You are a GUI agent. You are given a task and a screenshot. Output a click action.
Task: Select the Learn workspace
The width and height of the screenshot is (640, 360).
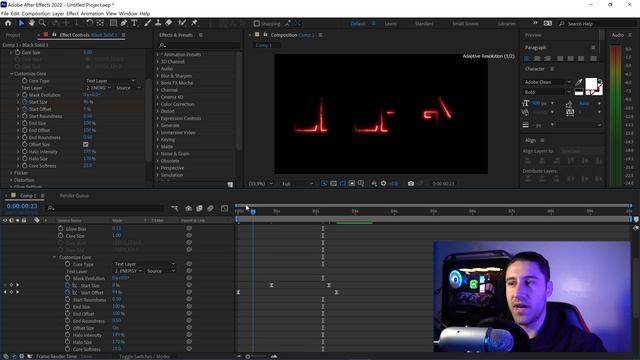pyautogui.click(x=390, y=24)
